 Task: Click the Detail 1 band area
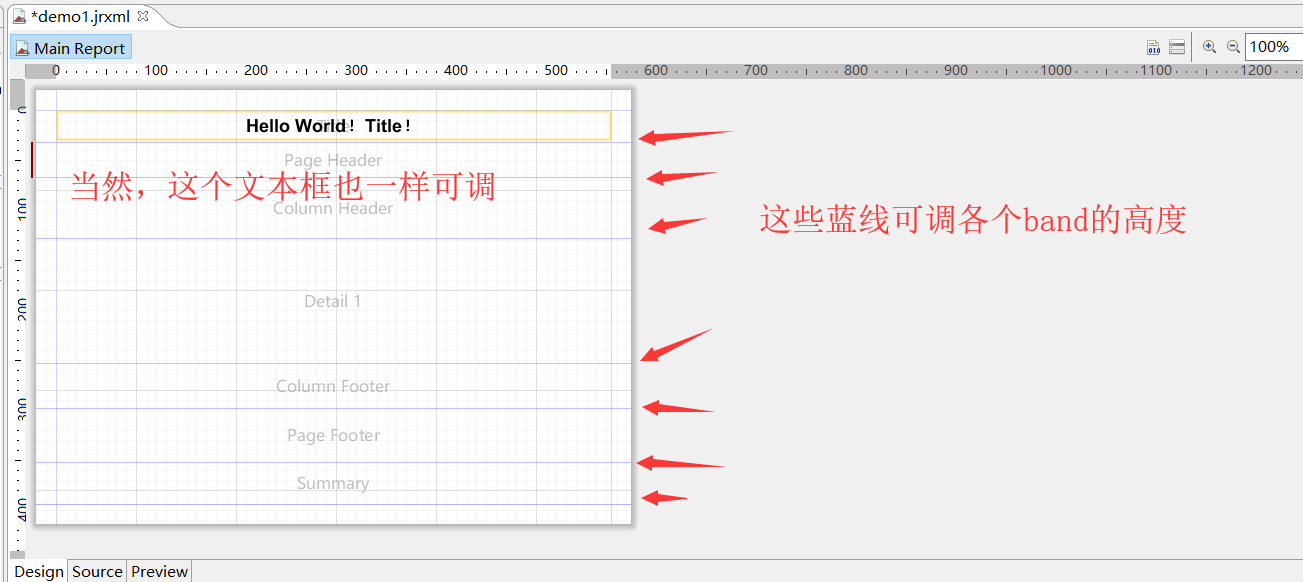coord(332,300)
